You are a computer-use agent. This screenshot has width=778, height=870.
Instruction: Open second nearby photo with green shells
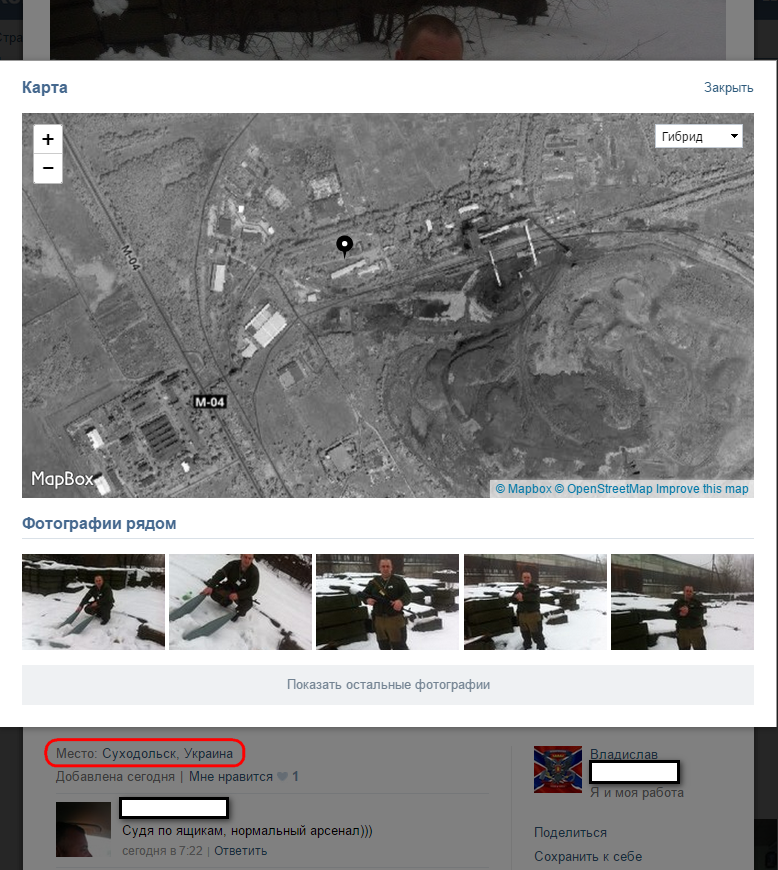coord(240,601)
